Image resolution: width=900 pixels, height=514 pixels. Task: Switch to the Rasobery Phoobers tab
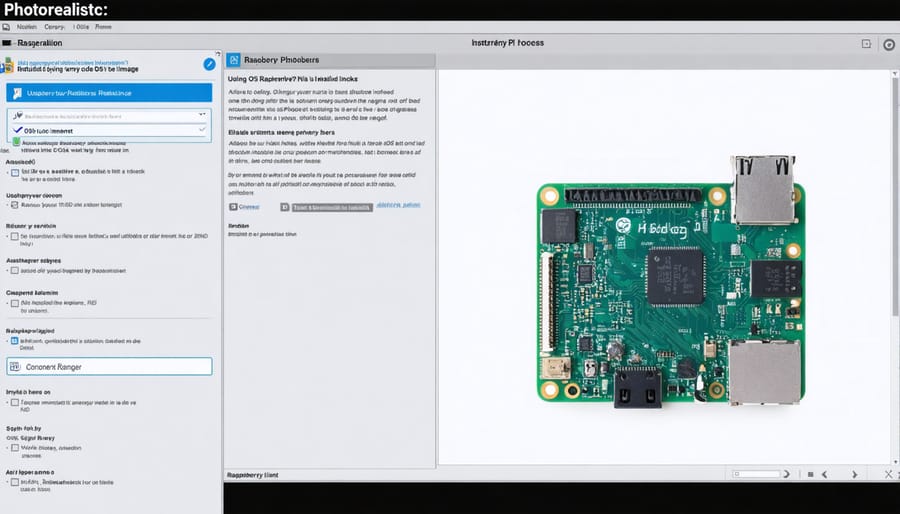tap(330, 60)
